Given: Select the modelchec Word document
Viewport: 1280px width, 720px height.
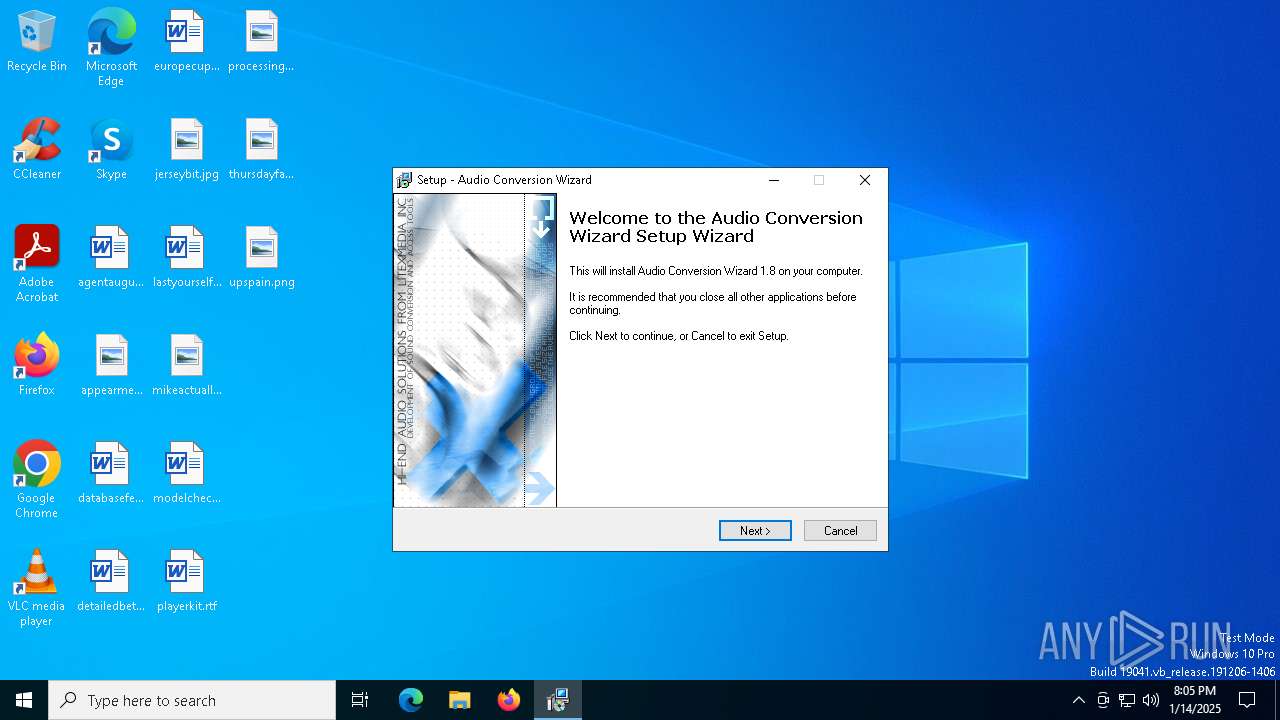Looking at the screenshot, I should (186, 474).
